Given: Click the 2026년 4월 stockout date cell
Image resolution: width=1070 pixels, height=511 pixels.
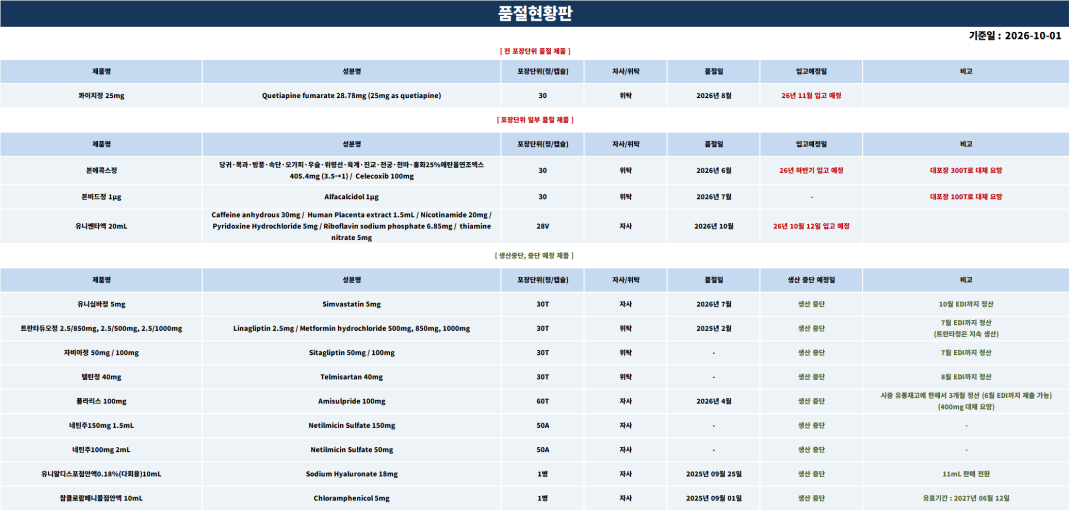Looking at the screenshot, I should pyautogui.click(x=714, y=401).
